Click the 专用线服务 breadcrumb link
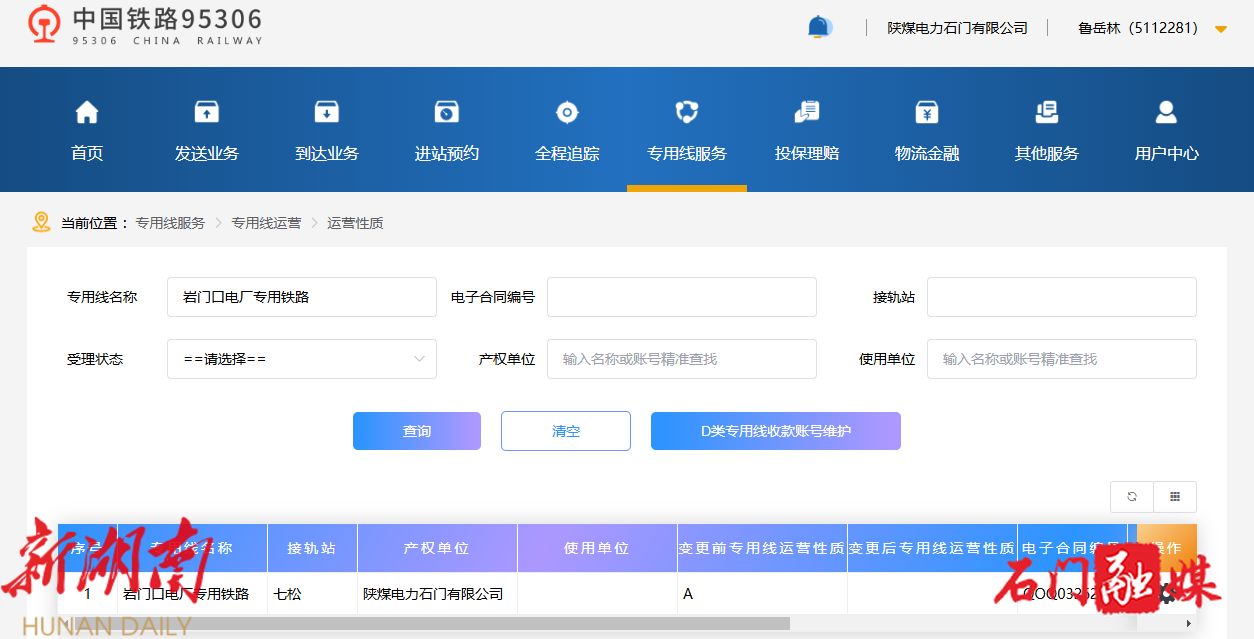Viewport: 1254px width, 639px height. (170, 223)
